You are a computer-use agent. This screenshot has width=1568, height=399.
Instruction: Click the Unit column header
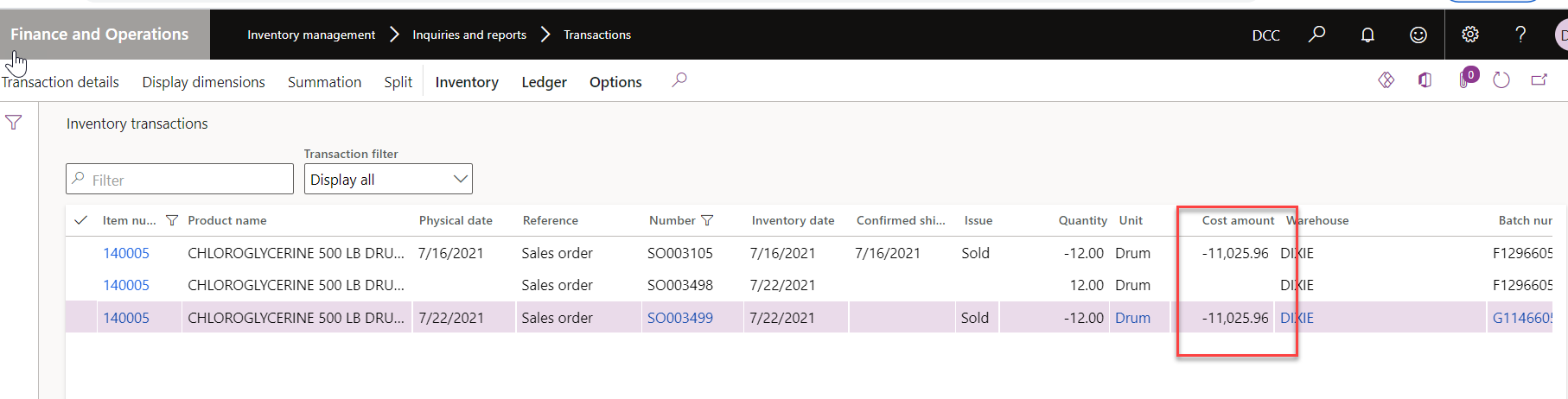pyautogui.click(x=1131, y=220)
